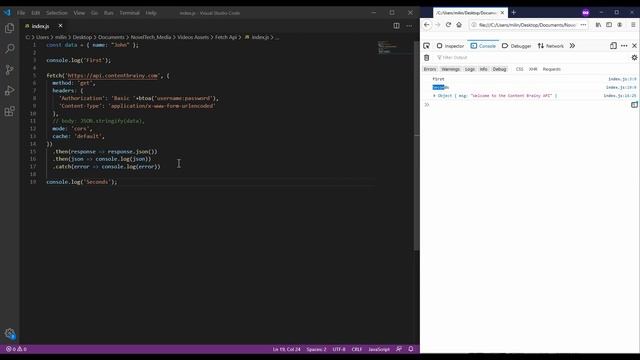Toggle the Errors console filter
640x360 pixels.
(430, 69)
